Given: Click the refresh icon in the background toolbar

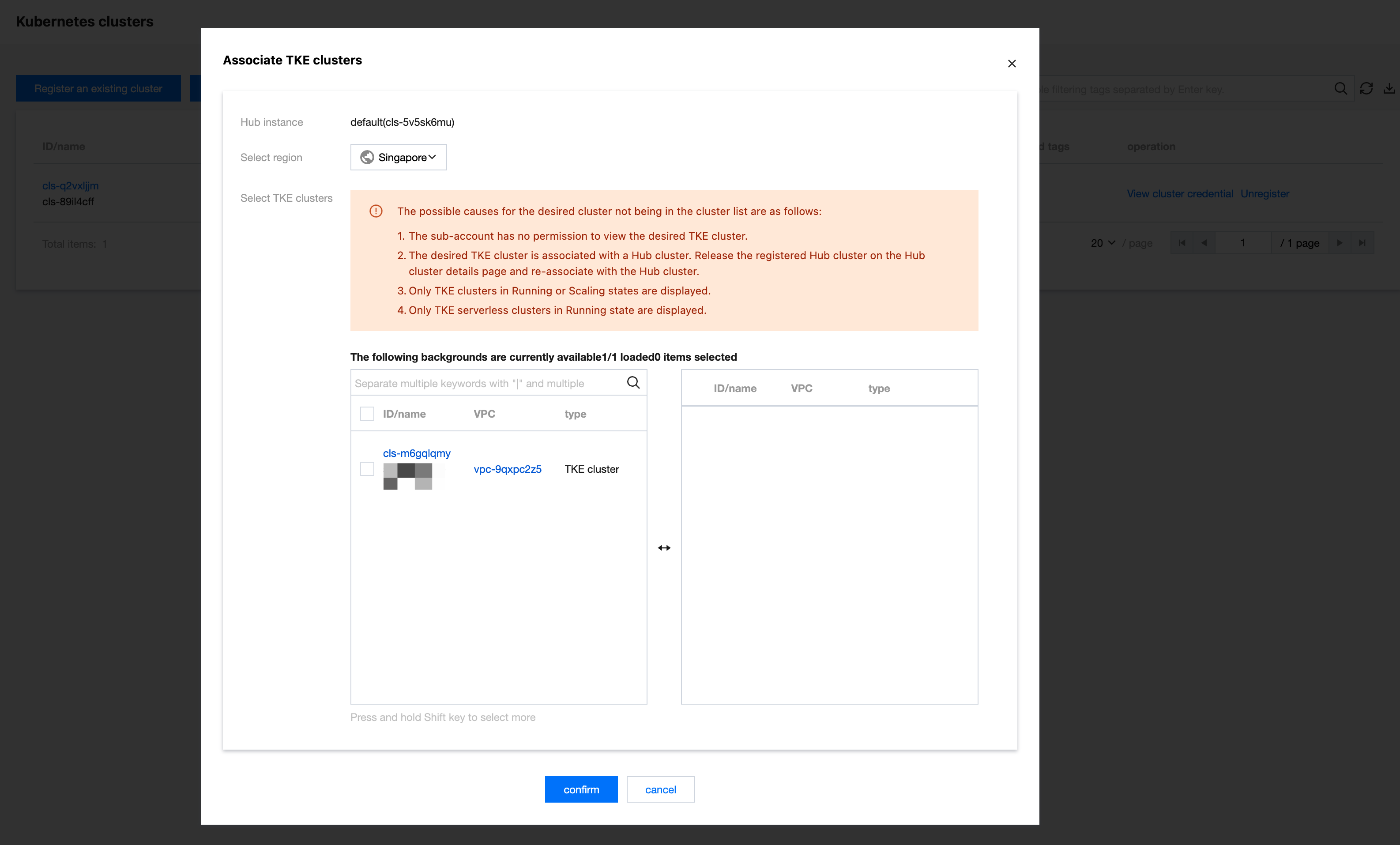Looking at the screenshot, I should point(1366,89).
